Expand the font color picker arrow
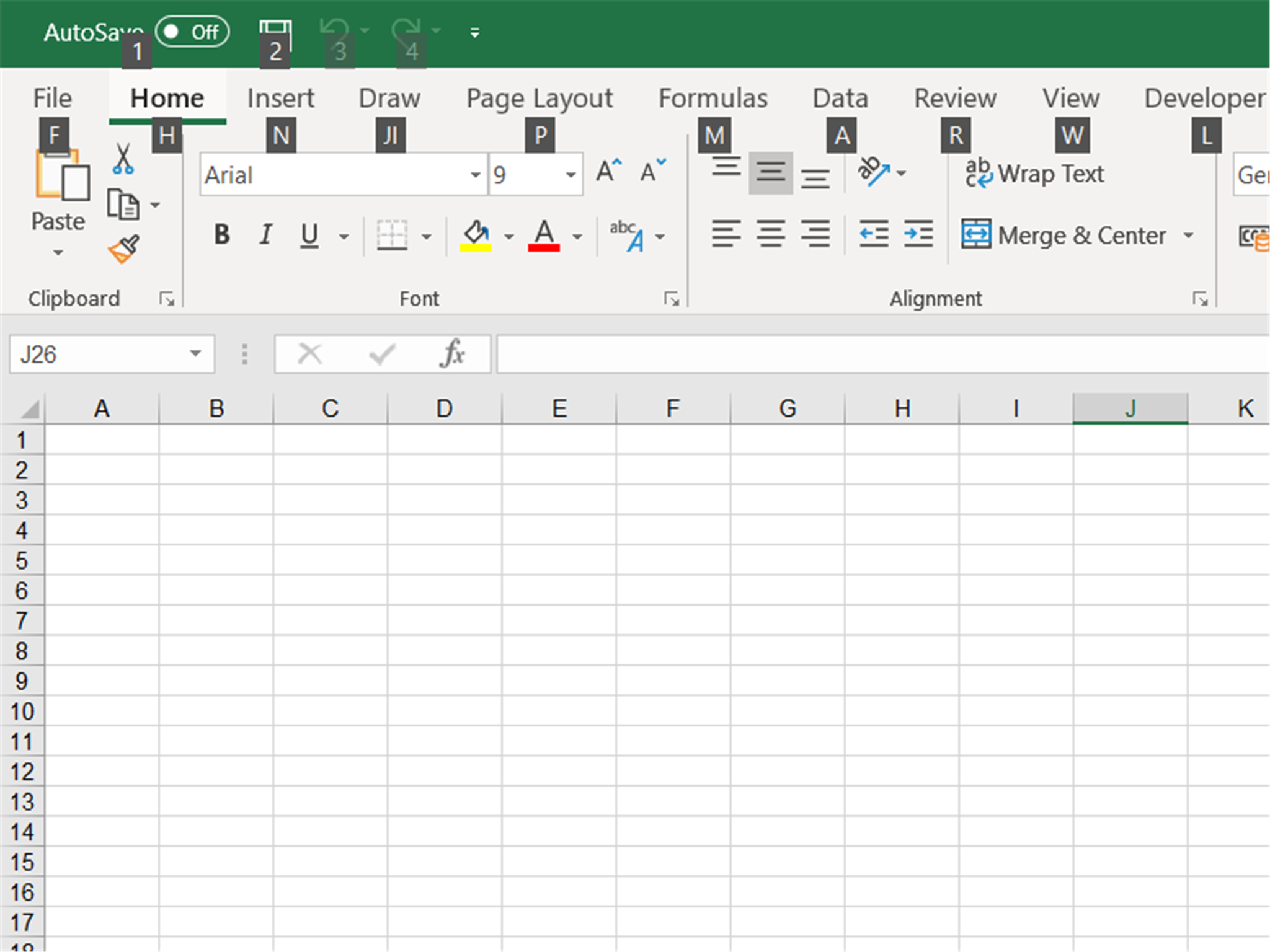1270x952 pixels. click(x=577, y=236)
